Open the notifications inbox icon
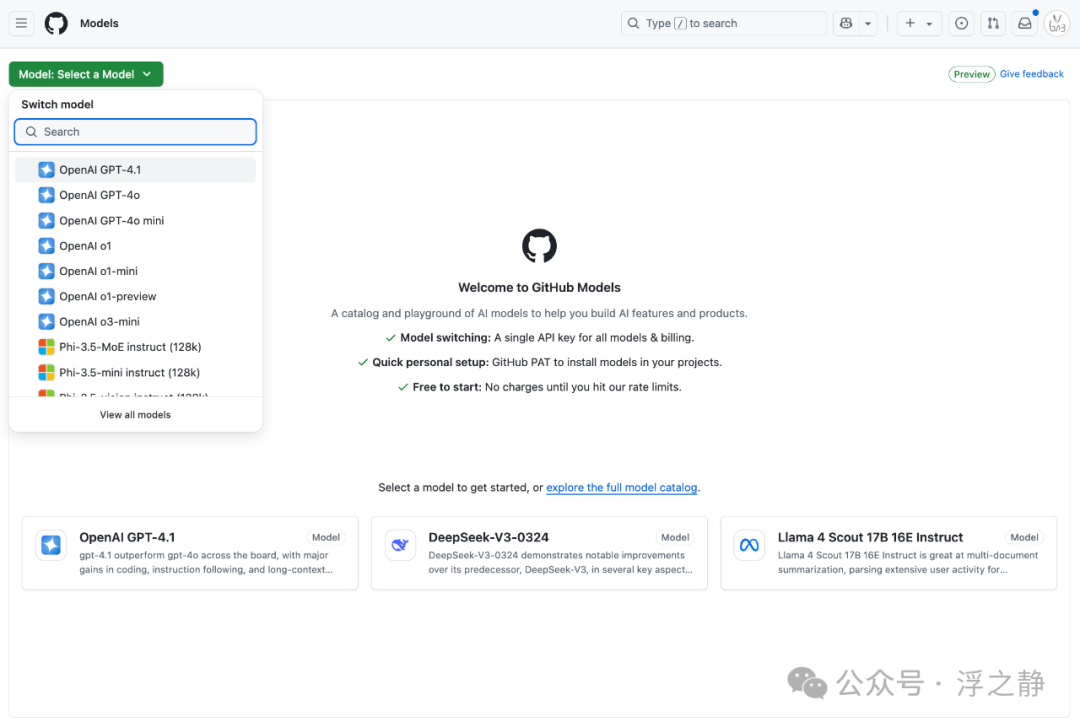This screenshot has width=1080, height=727. point(1025,23)
